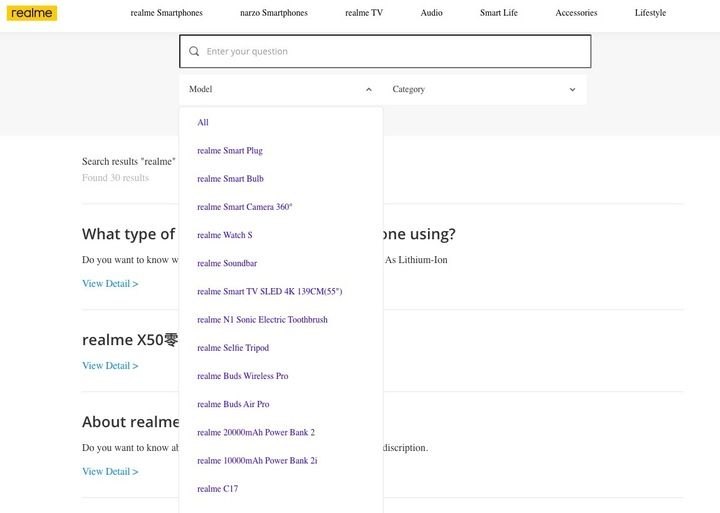This screenshot has height=513, width=720.
Task: Click the 'What type of' result heading
Action: tap(129, 234)
